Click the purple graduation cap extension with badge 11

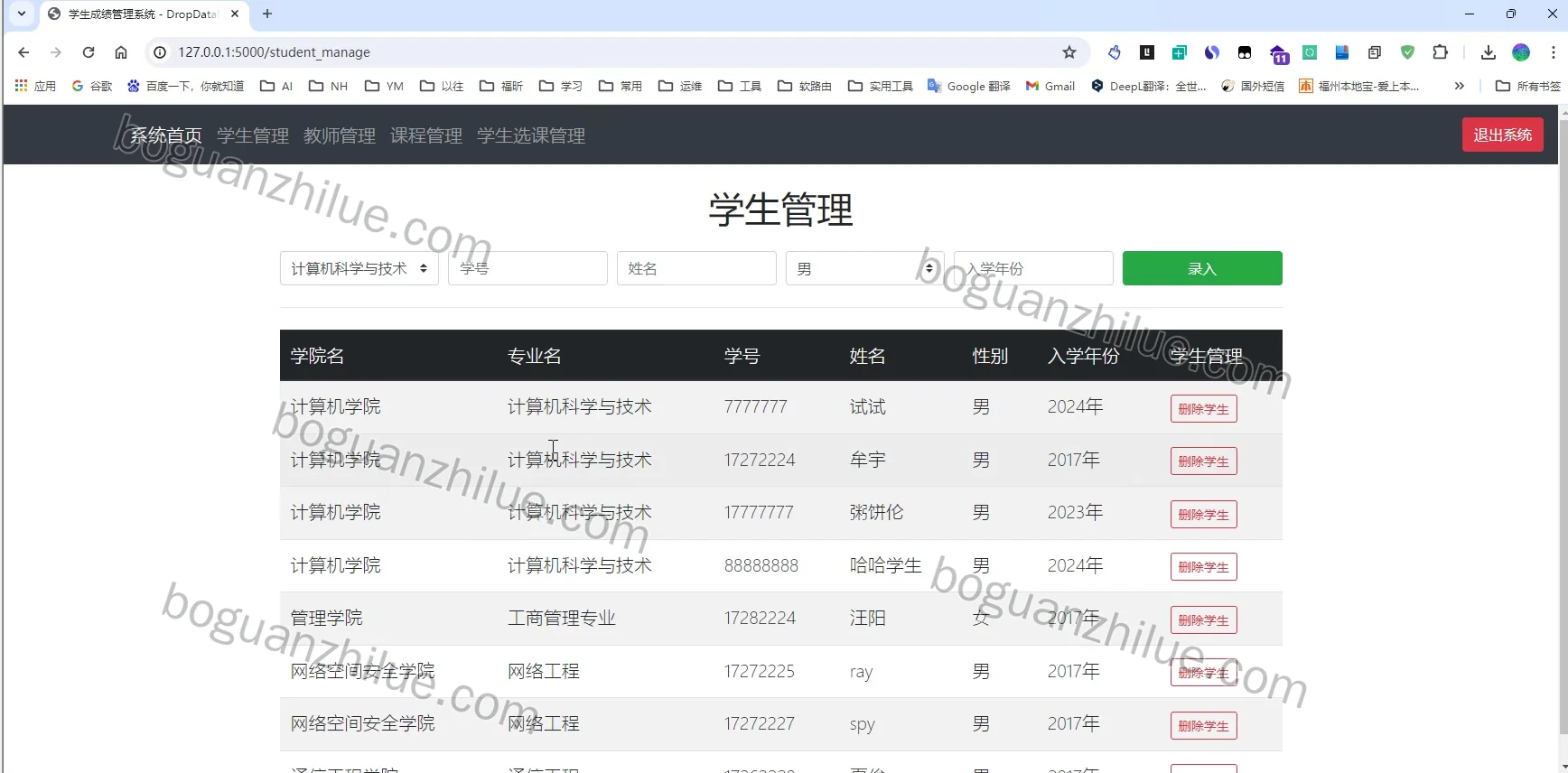click(1278, 53)
